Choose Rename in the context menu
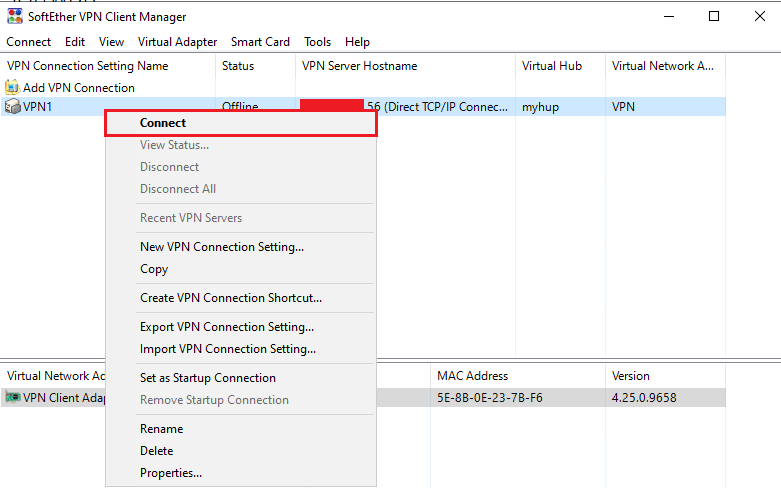The height and width of the screenshot is (488, 781). 241,429
